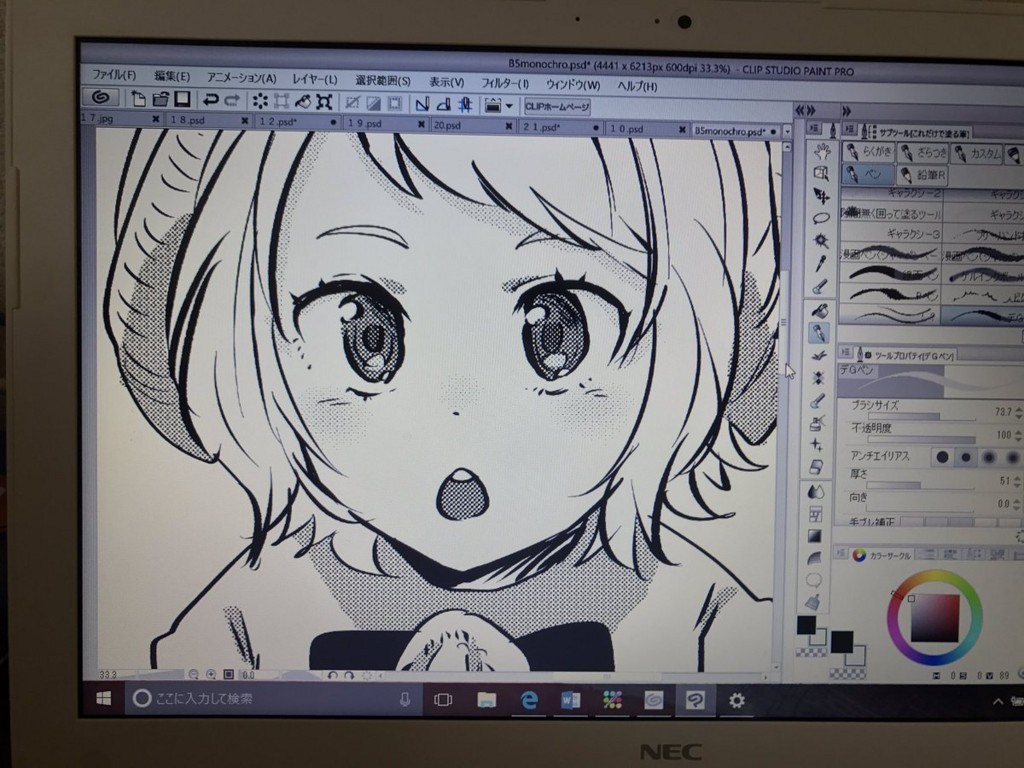Select the Auto Select magic wand tool
Image resolution: width=1024 pixels, height=768 pixels.
[822, 240]
